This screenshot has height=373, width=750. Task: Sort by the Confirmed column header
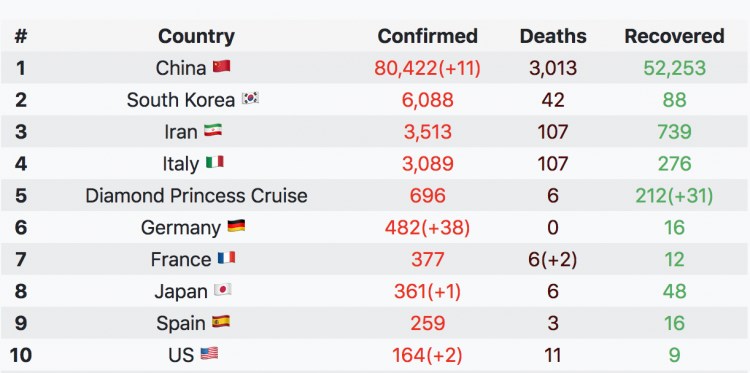click(428, 36)
